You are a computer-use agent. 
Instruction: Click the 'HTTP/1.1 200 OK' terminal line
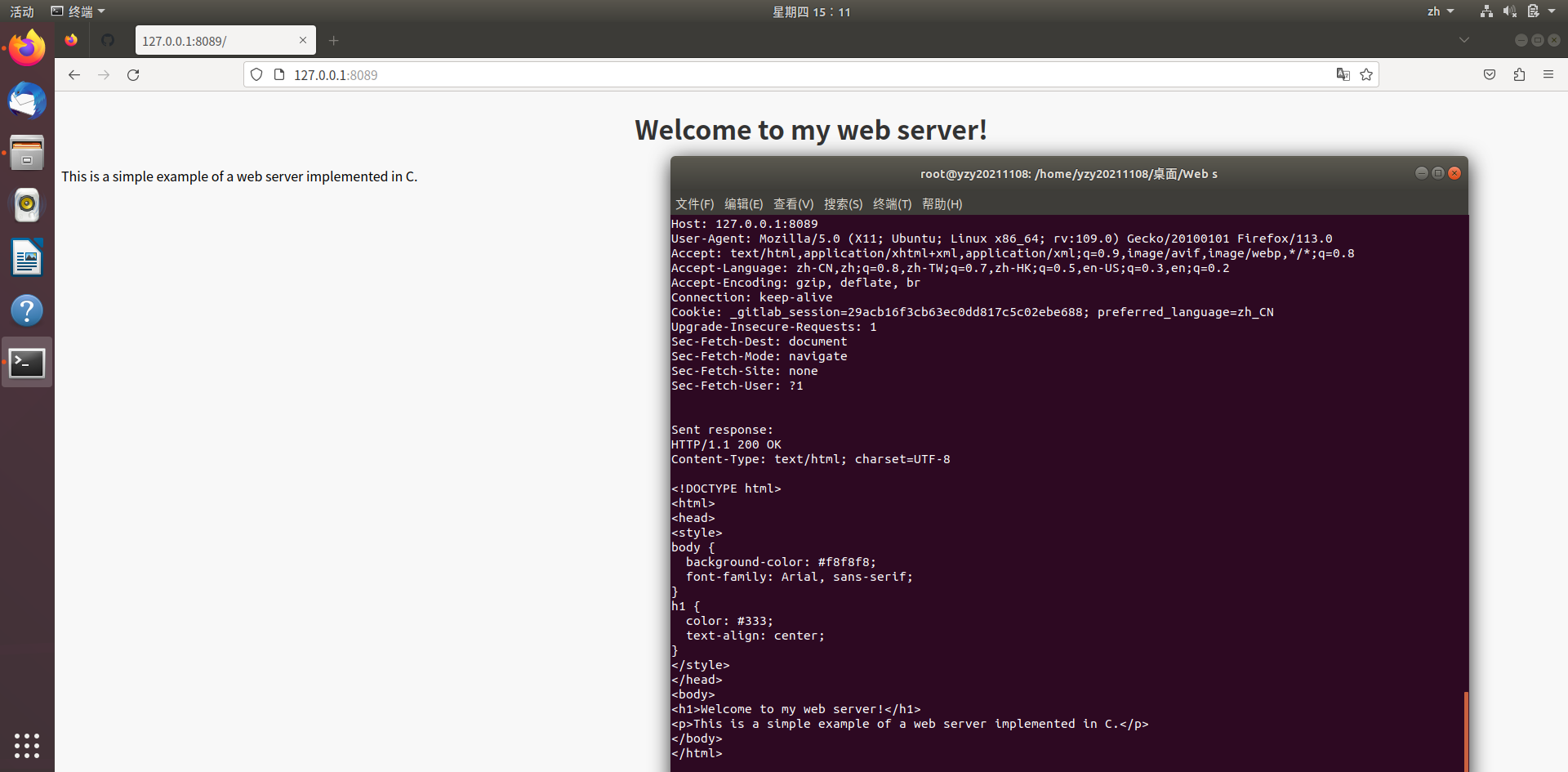tap(726, 444)
